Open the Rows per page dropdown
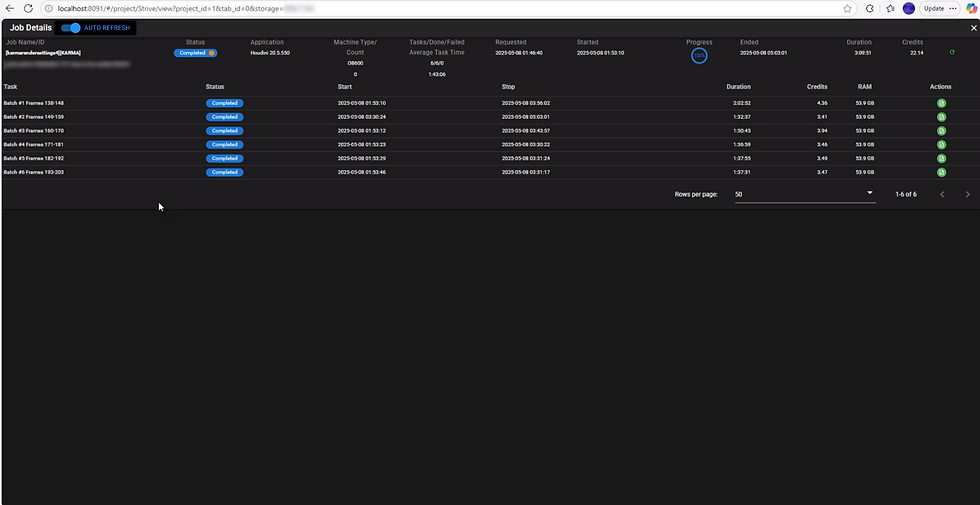980x505 pixels. [x=805, y=194]
